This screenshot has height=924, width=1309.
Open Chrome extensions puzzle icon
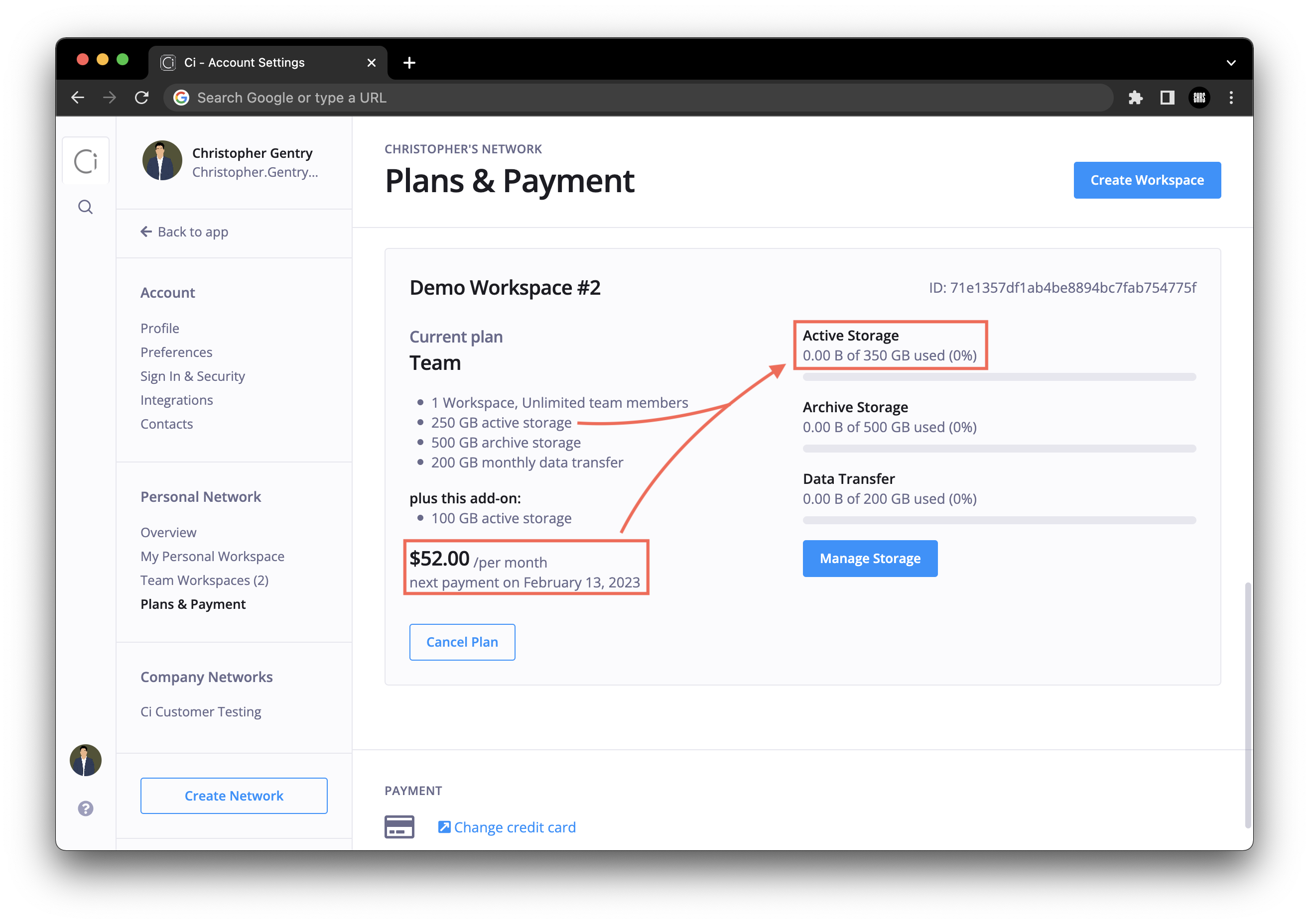[1136, 98]
